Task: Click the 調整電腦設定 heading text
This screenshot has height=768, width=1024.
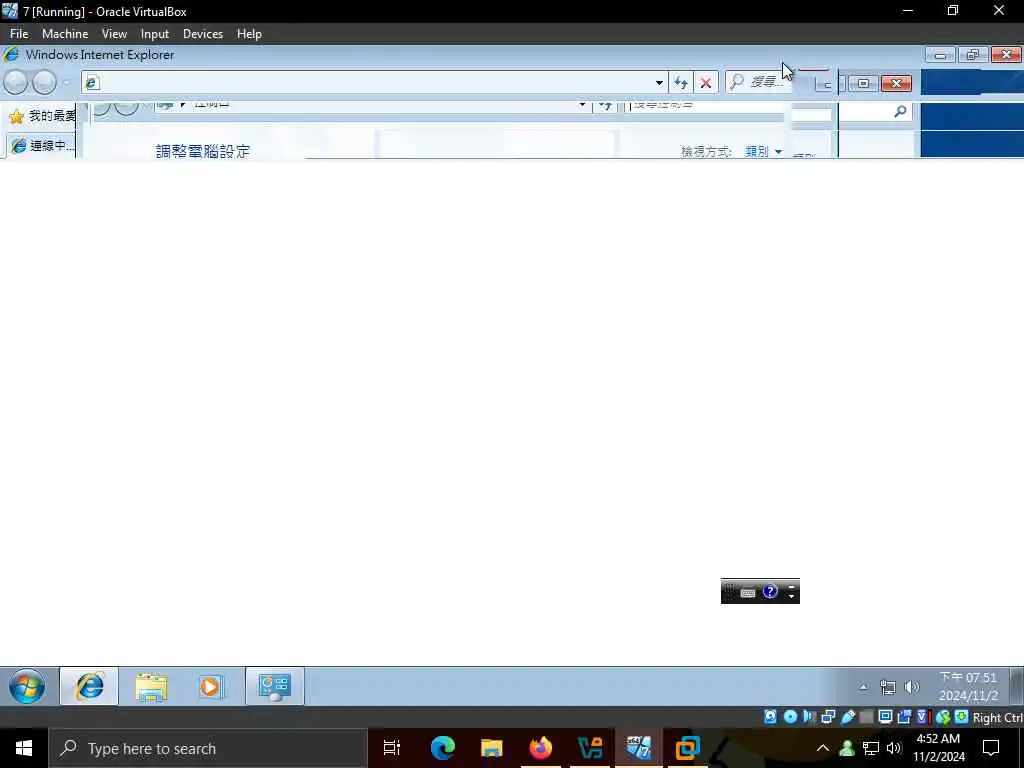Action: 203,152
